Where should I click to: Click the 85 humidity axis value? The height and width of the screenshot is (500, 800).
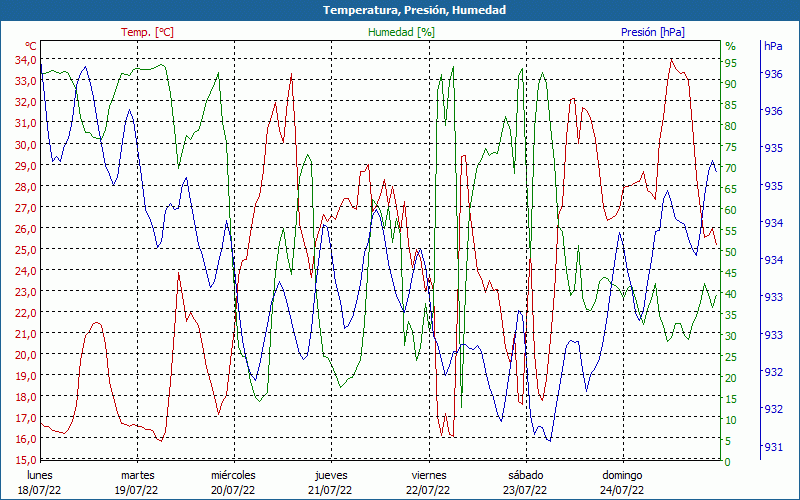(731, 105)
